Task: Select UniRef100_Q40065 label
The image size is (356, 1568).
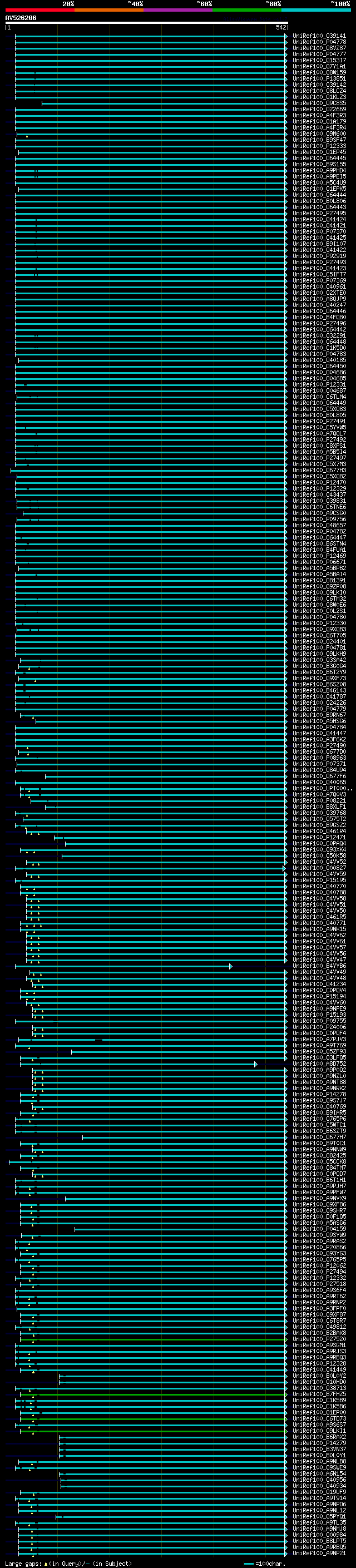Action: pos(319,782)
